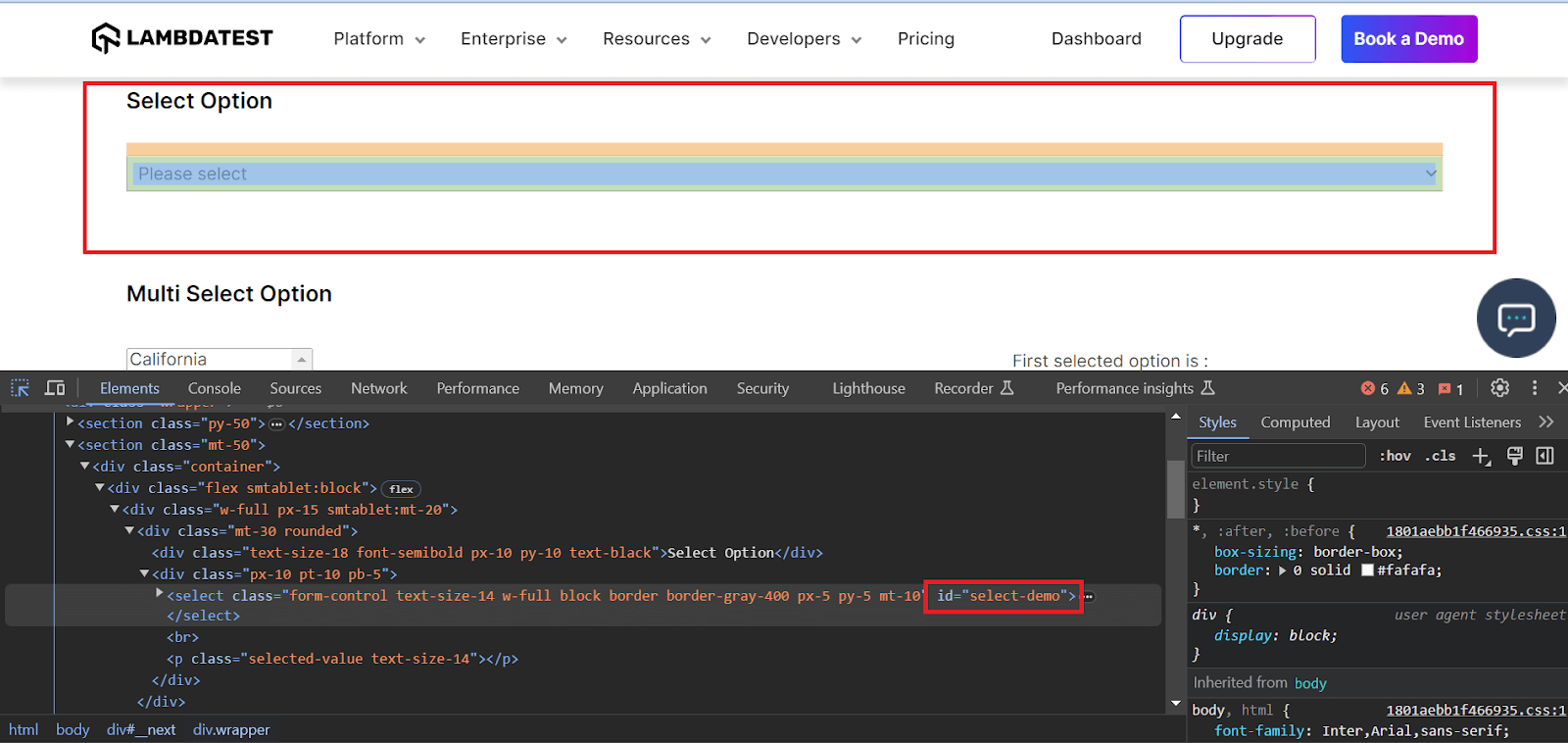Open first 1801aebb1f466935.css source link
The width and height of the screenshot is (1568, 743).
click(1476, 531)
